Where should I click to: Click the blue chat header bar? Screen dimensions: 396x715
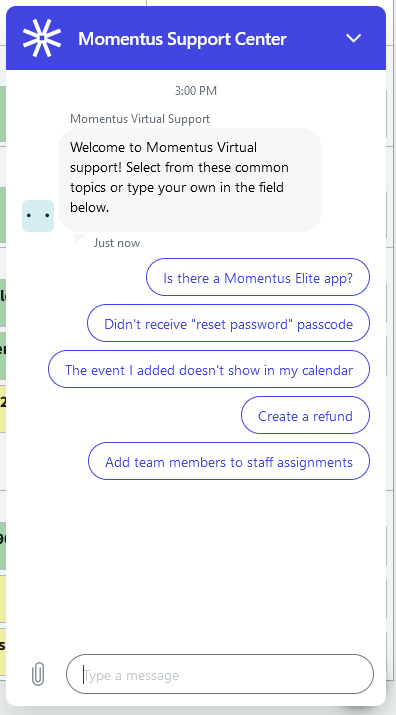[x=196, y=38]
